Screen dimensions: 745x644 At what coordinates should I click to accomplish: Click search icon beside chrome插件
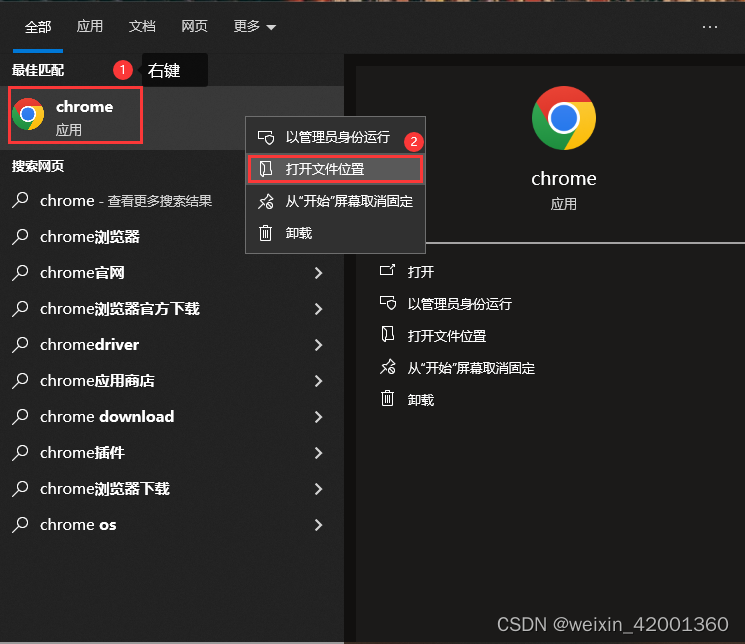coord(20,452)
